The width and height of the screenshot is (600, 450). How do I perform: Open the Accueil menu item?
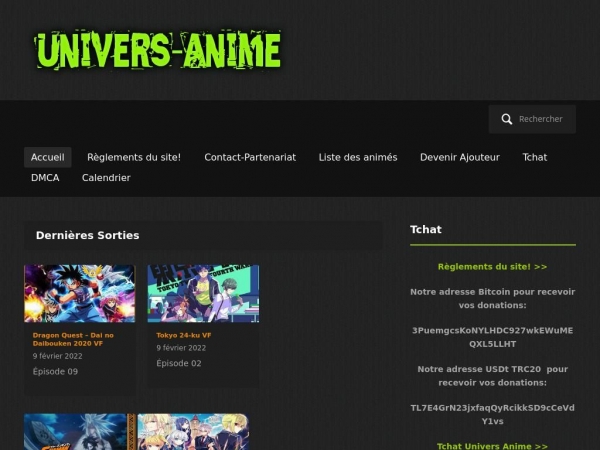[x=47, y=157]
